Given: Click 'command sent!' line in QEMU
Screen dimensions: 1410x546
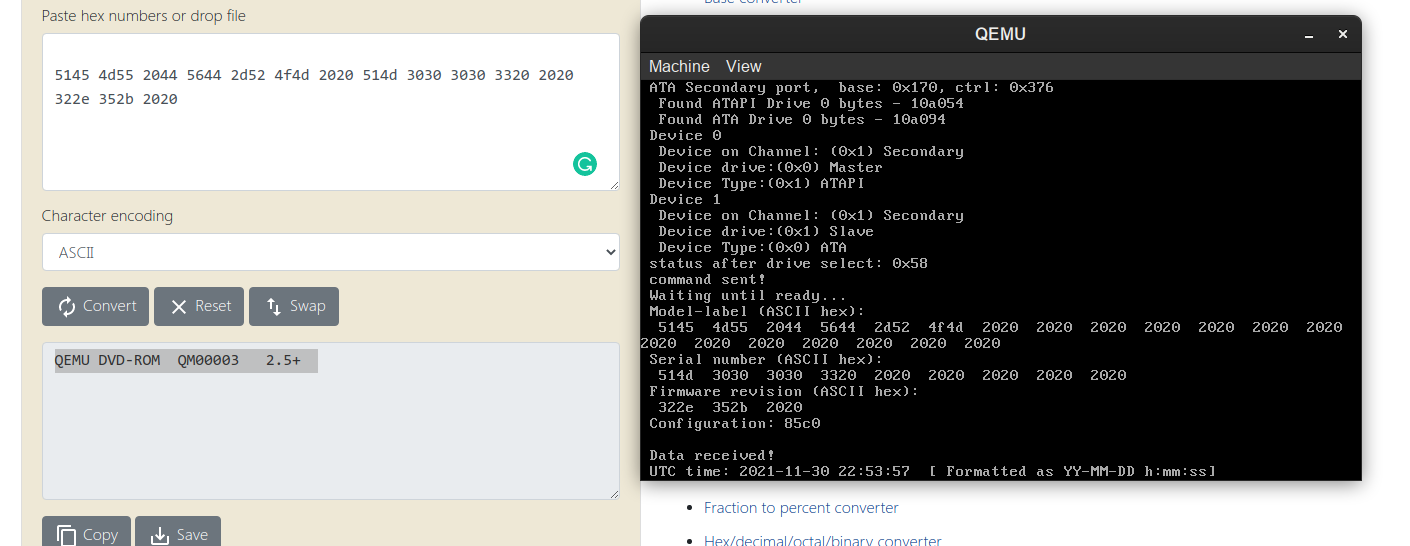Looking at the screenshot, I should click(708, 279).
